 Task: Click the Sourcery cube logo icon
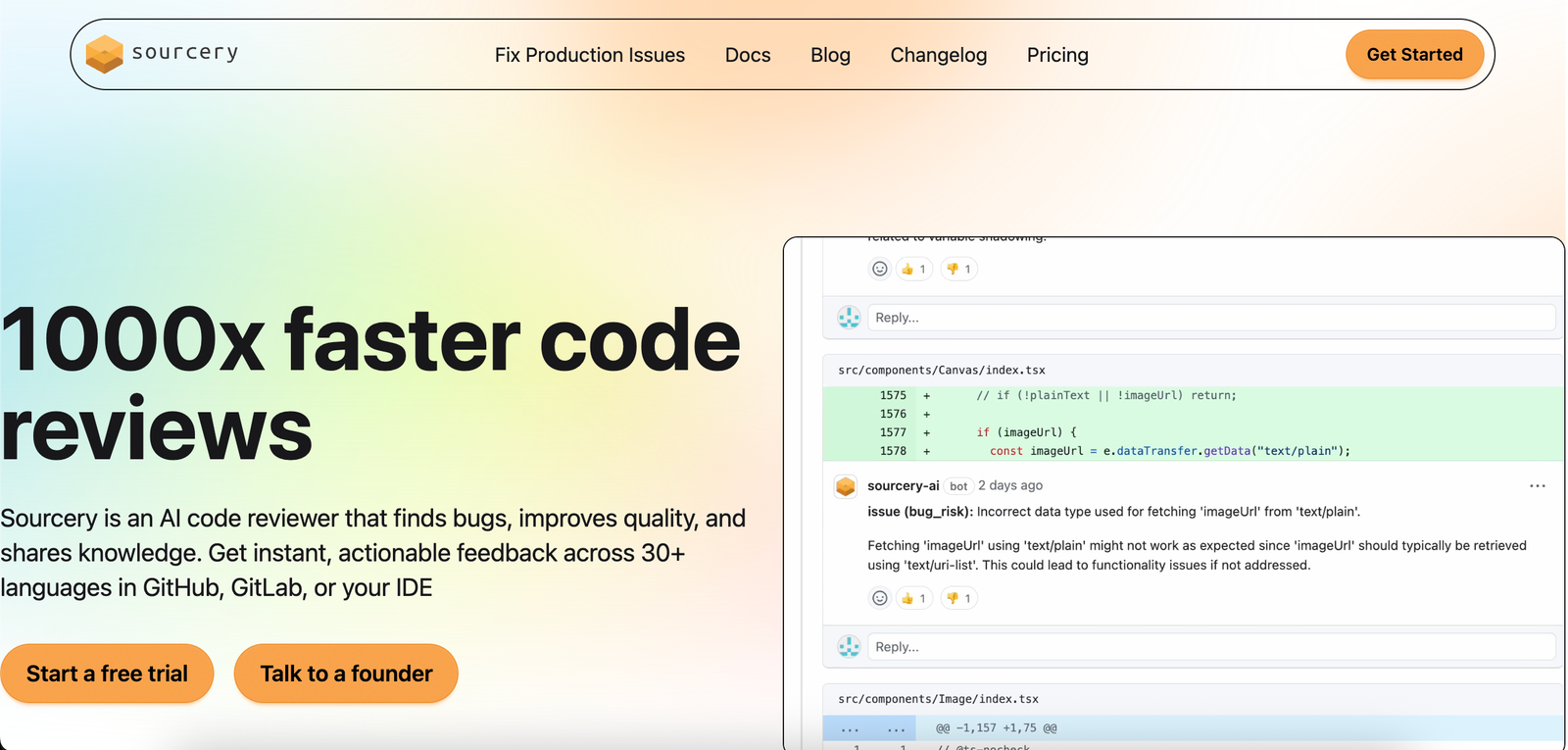(x=104, y=54)
